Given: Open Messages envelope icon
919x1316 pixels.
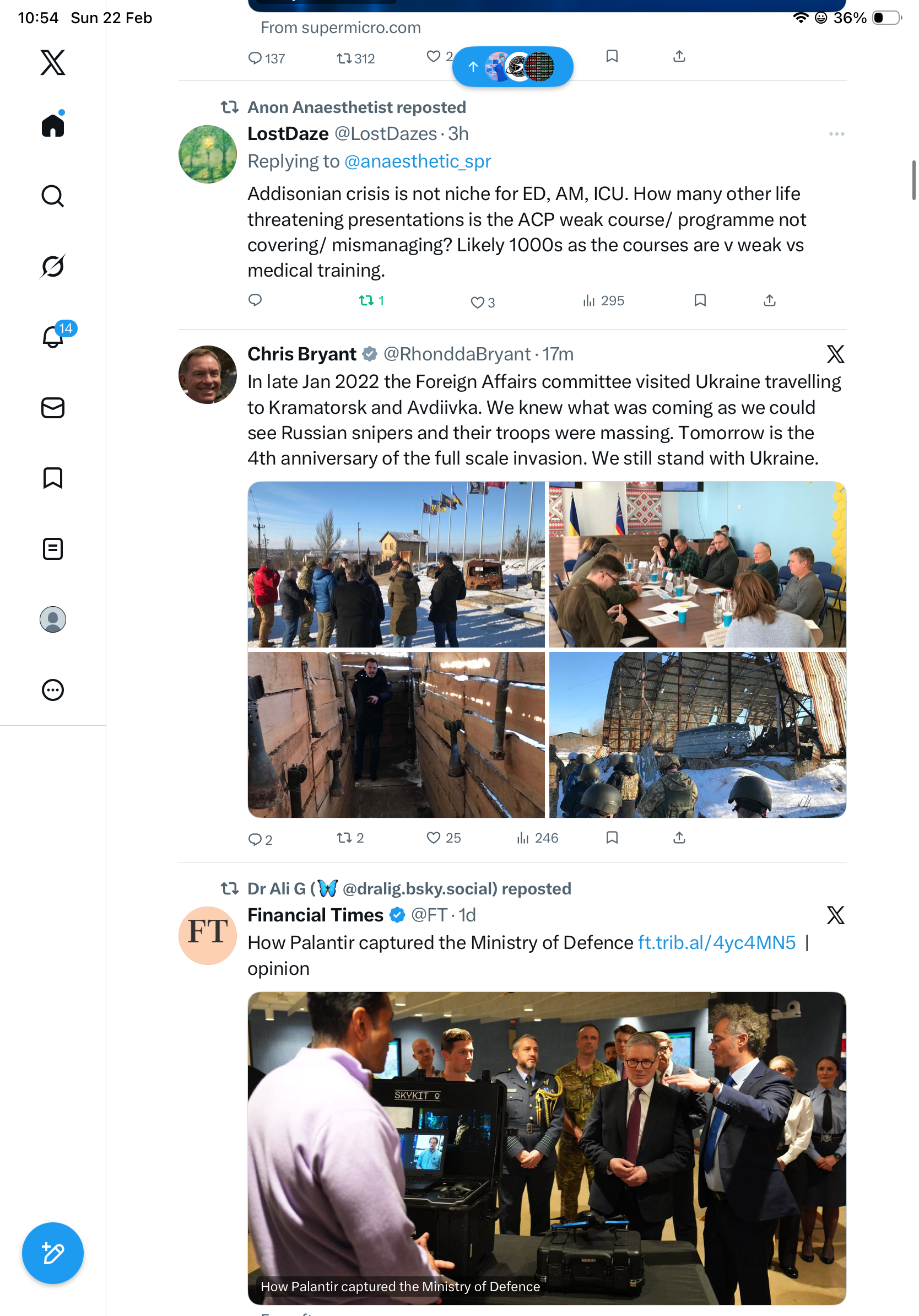Looking at the screenshot, I should point(53,407).
